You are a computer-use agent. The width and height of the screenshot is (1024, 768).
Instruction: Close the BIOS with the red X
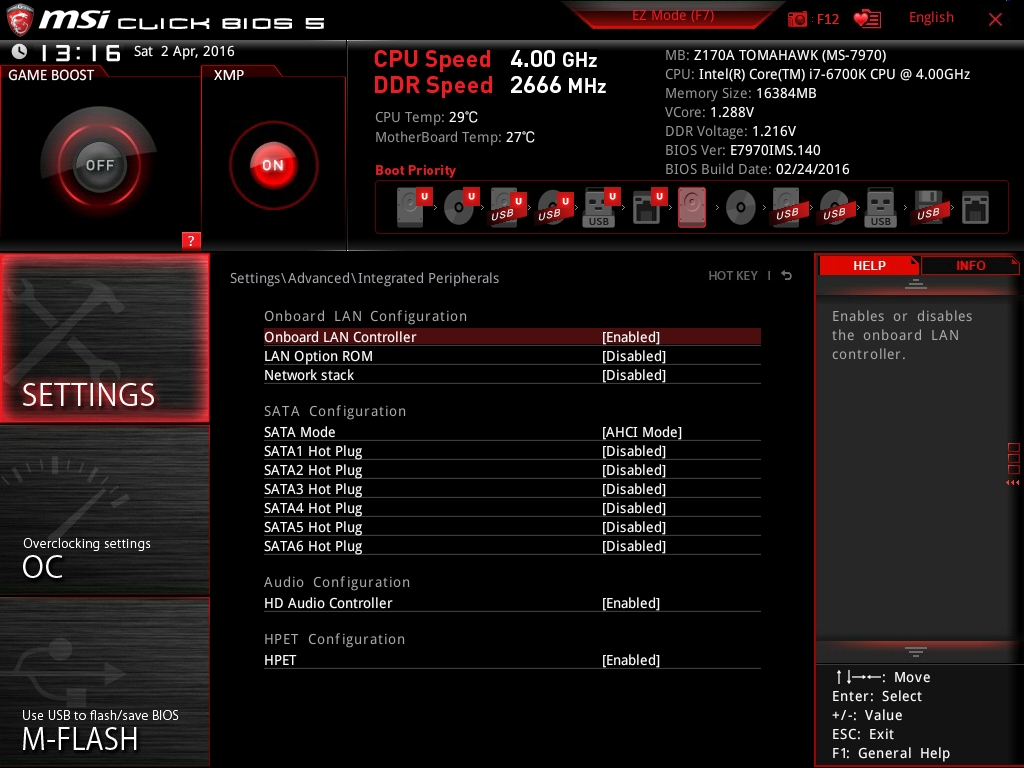point(995,19)
